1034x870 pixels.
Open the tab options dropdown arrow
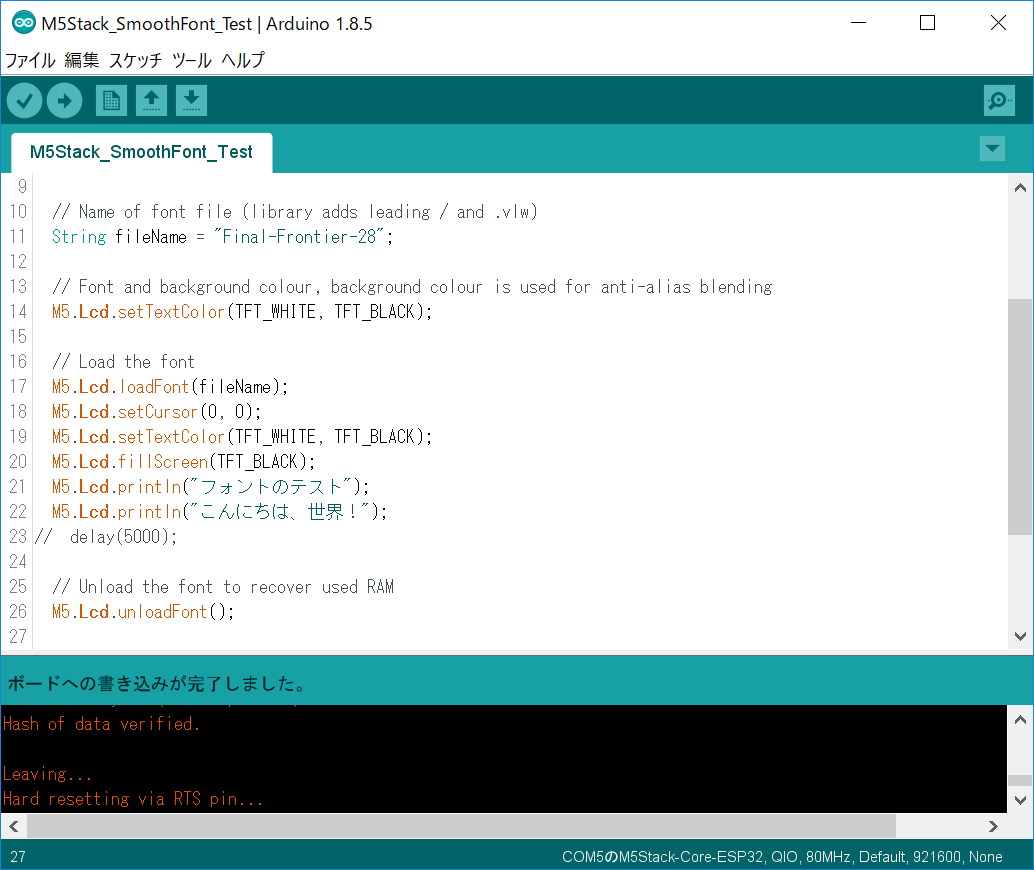point(992,148)
